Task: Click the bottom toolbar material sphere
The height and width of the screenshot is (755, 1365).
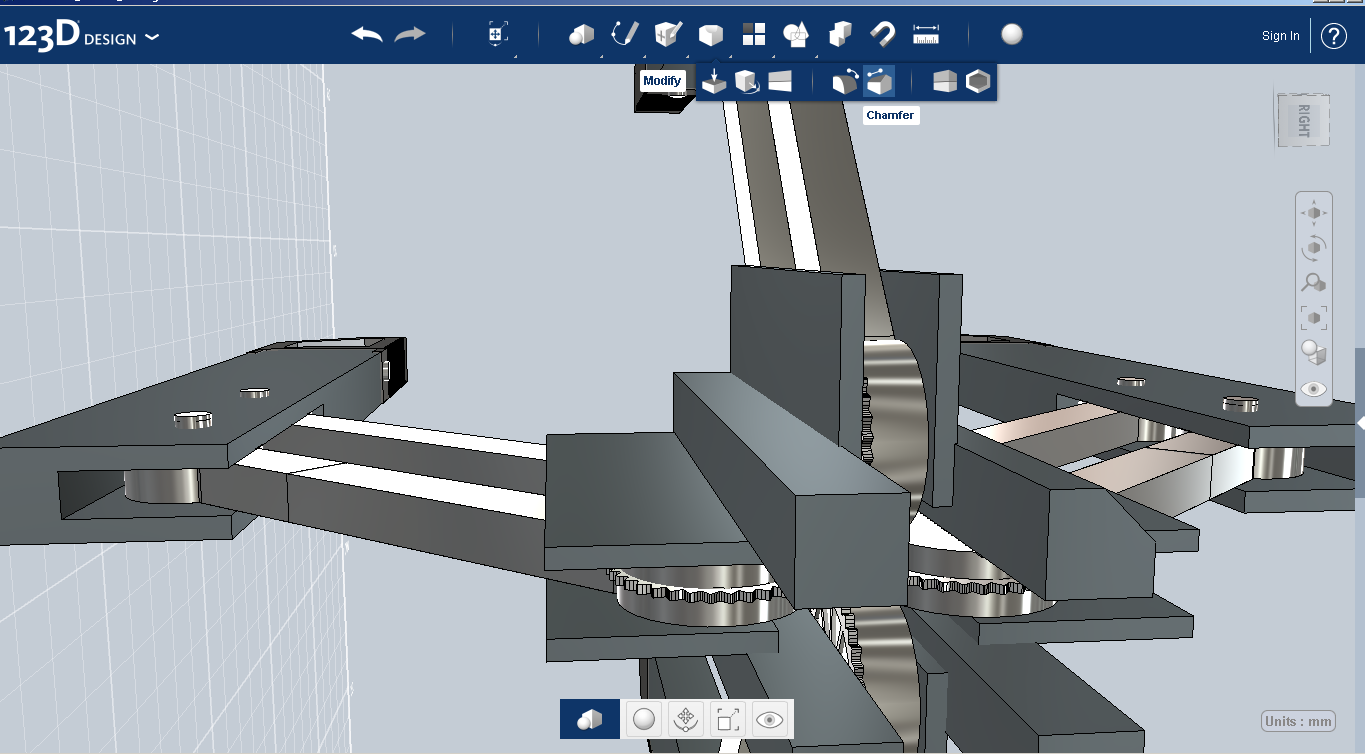Action: click(x=644, y=719)
